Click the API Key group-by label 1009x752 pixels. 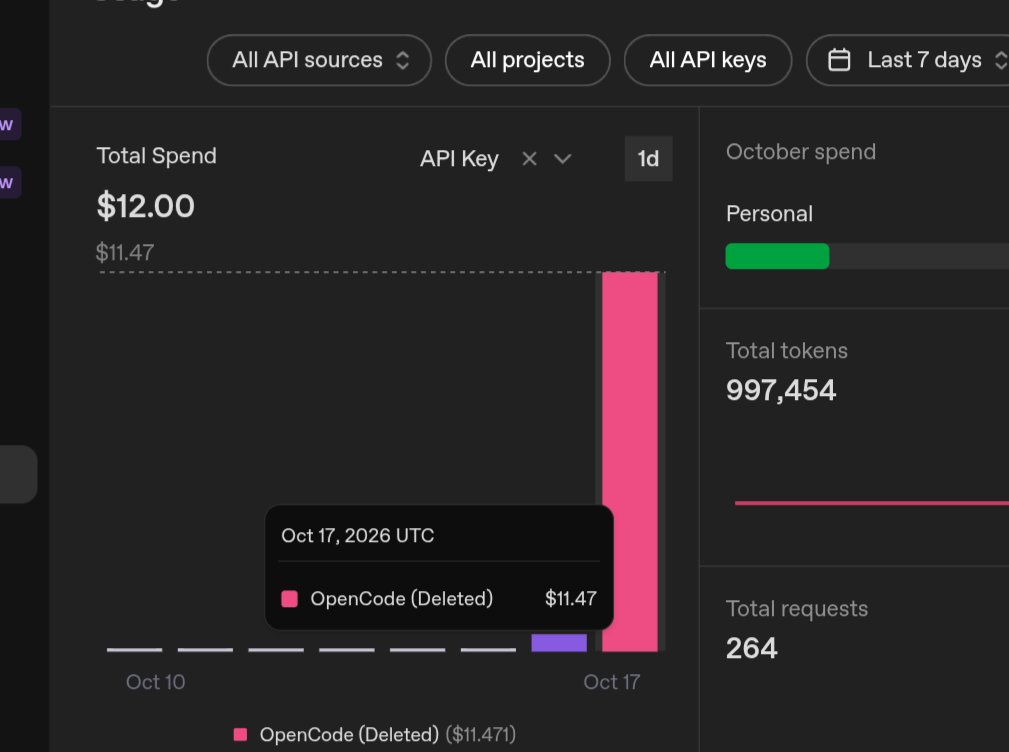point(459,159)
